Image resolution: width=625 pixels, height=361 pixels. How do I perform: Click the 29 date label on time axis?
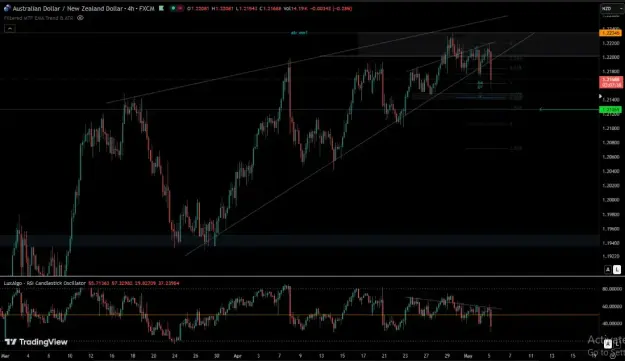pyautogui.click(x=447, y=356)
